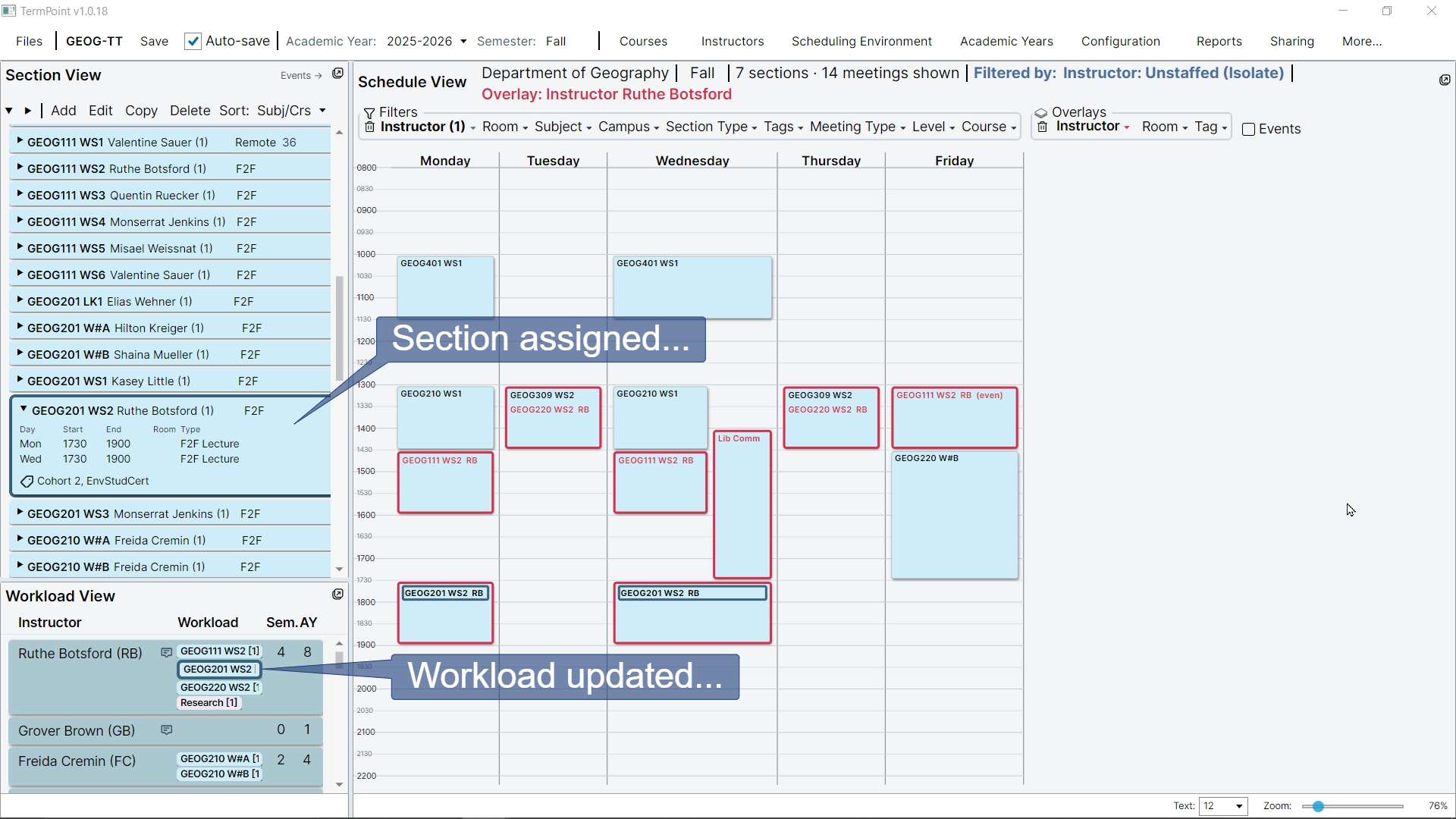This screenshot has width=1456, height=819.
Task: Open the Scheduling Environment menu
Action: [x=861, y=41]
